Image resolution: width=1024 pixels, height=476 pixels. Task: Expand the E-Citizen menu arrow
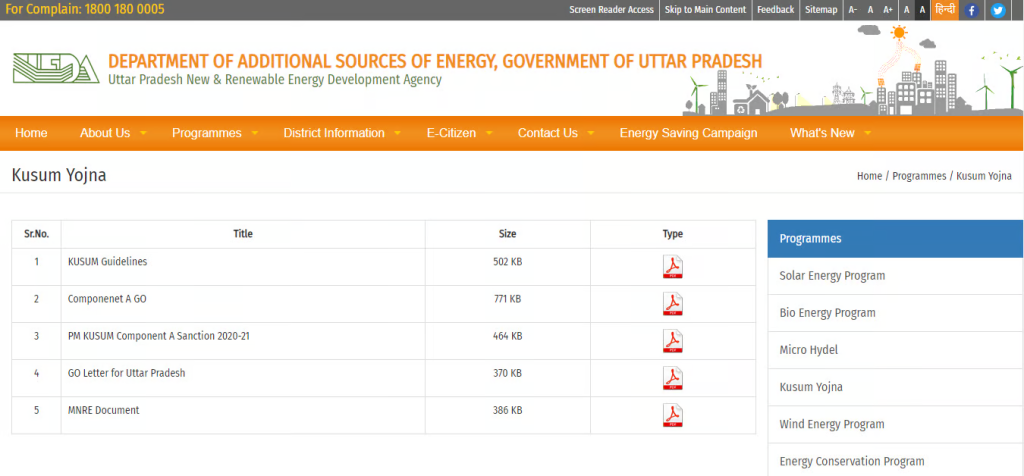click(x=488, y=133)
